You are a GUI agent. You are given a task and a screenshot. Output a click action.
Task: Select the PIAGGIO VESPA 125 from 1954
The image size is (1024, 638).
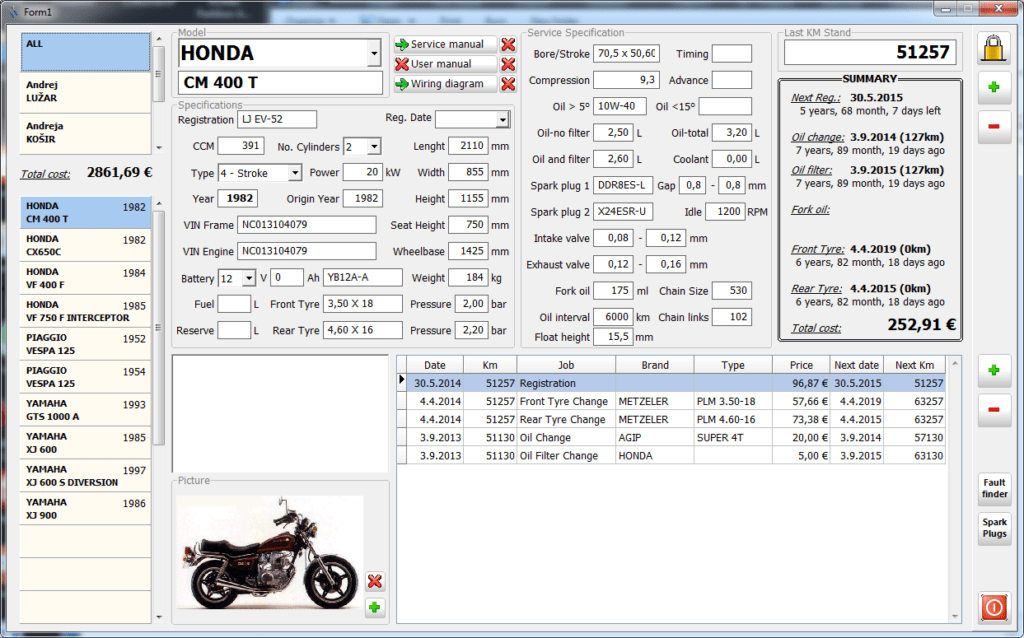[86, 377]
